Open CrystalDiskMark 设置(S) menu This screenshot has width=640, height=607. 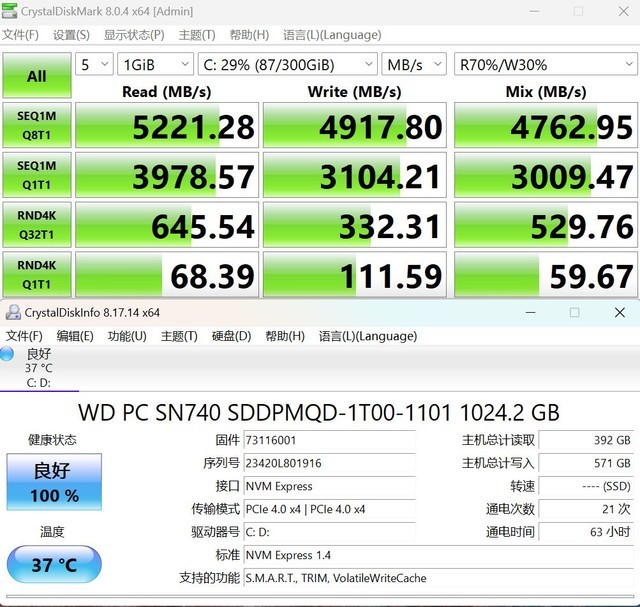71,35
